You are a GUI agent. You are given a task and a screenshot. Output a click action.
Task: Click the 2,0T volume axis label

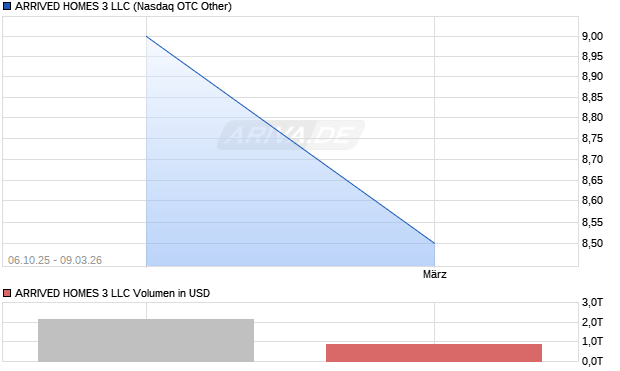(x=592, y=322)
